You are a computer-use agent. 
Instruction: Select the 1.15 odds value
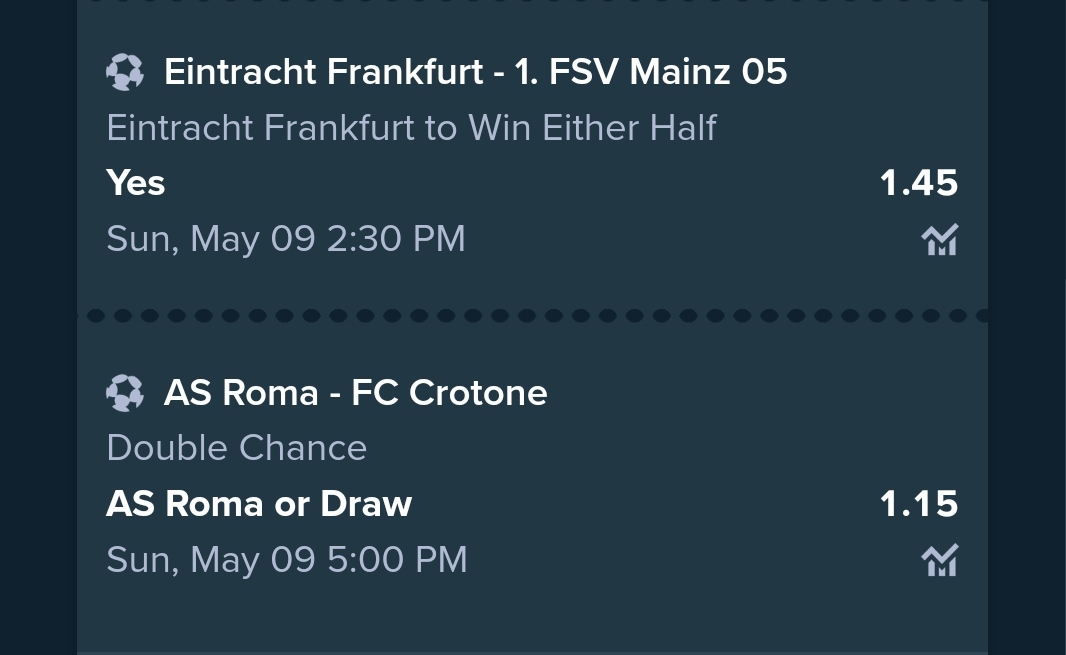point(918,504)
